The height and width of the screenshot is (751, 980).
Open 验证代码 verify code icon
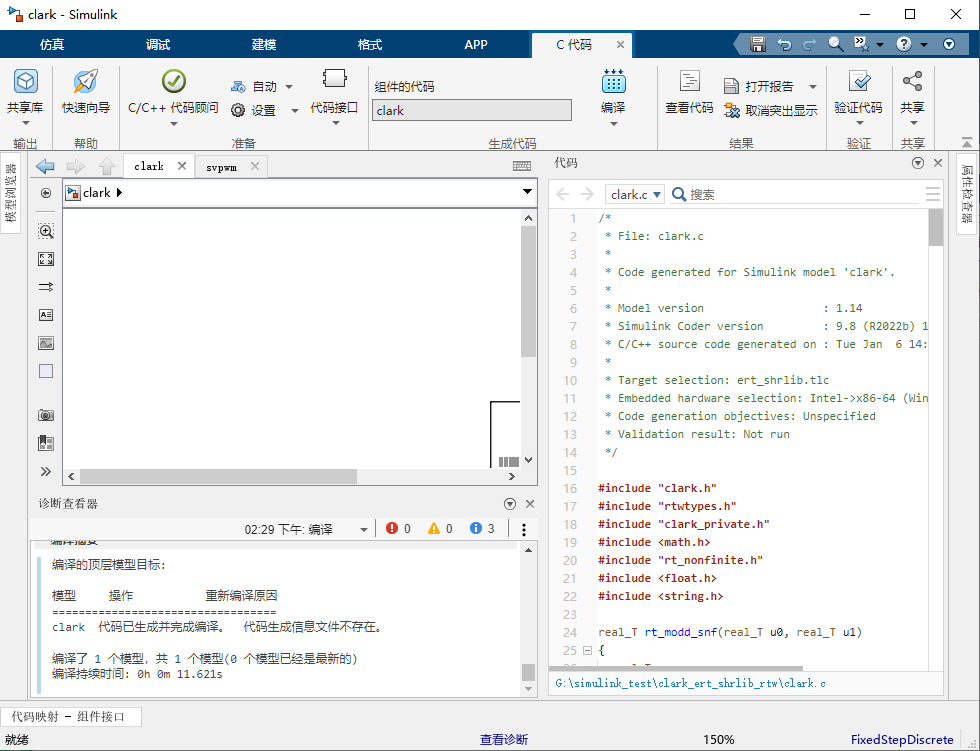859,81
